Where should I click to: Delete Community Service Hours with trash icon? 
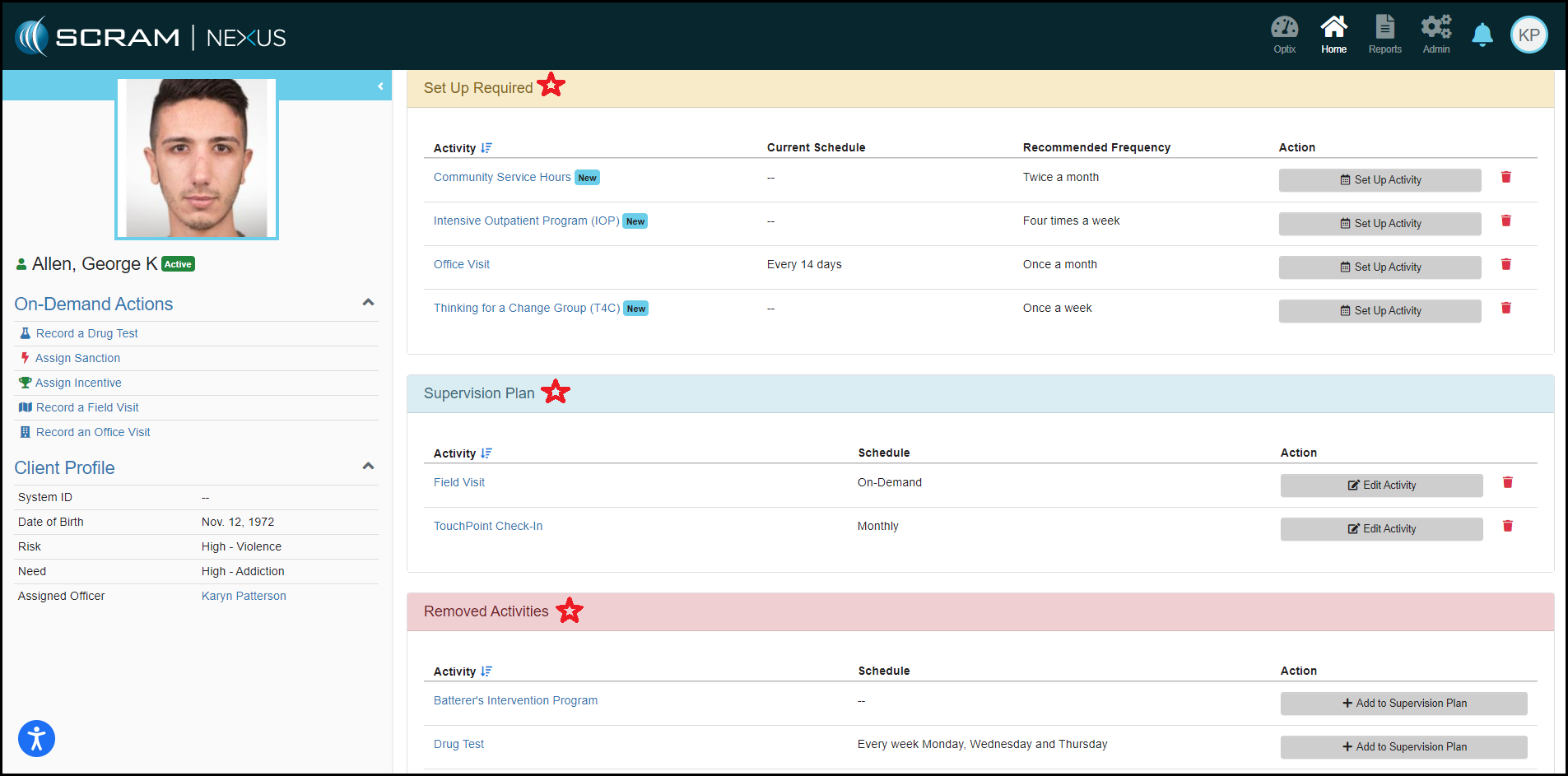(1505, 178)
